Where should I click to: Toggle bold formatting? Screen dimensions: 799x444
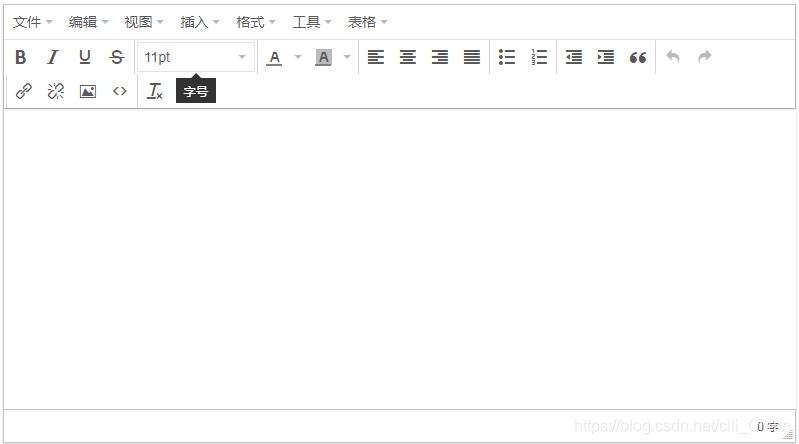21,57
